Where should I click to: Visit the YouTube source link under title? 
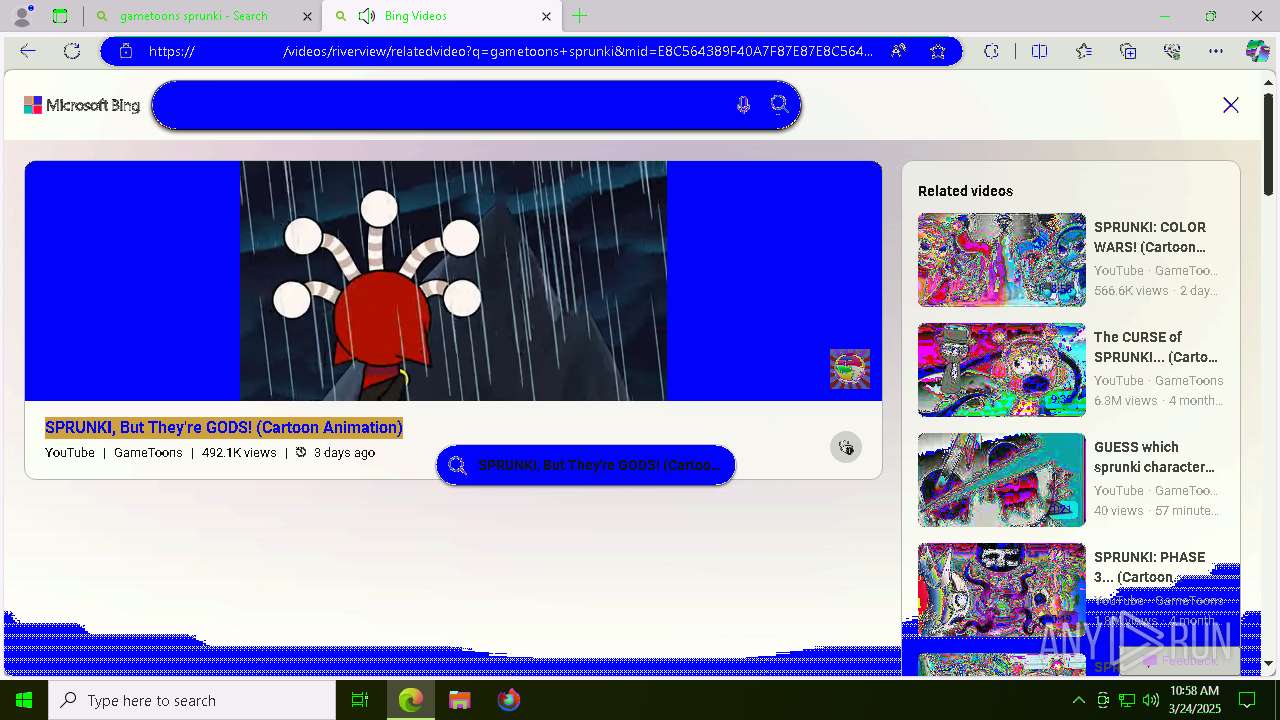pos(70,453)
